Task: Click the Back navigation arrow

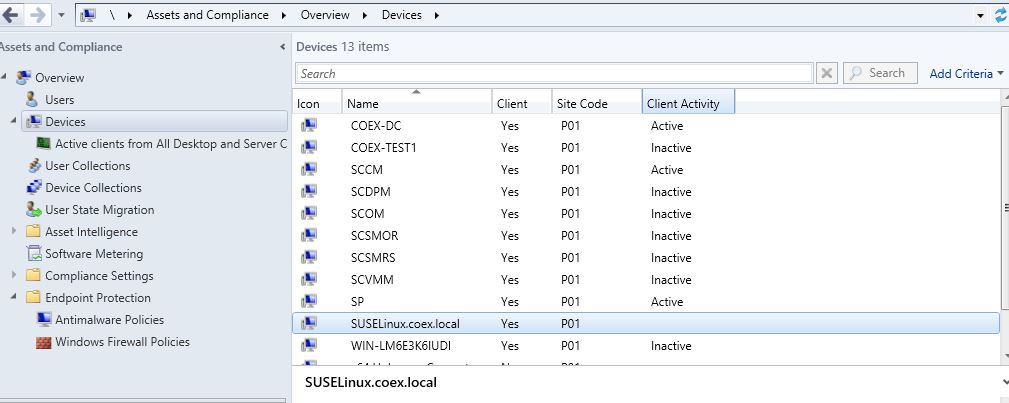Action: 10,15
